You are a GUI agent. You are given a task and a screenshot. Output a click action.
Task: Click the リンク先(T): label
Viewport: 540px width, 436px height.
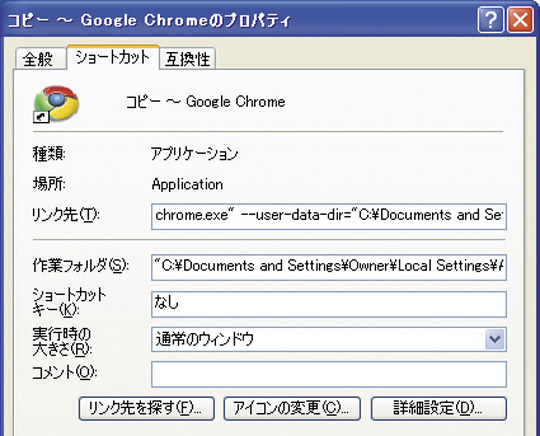(x=66, y=215)
